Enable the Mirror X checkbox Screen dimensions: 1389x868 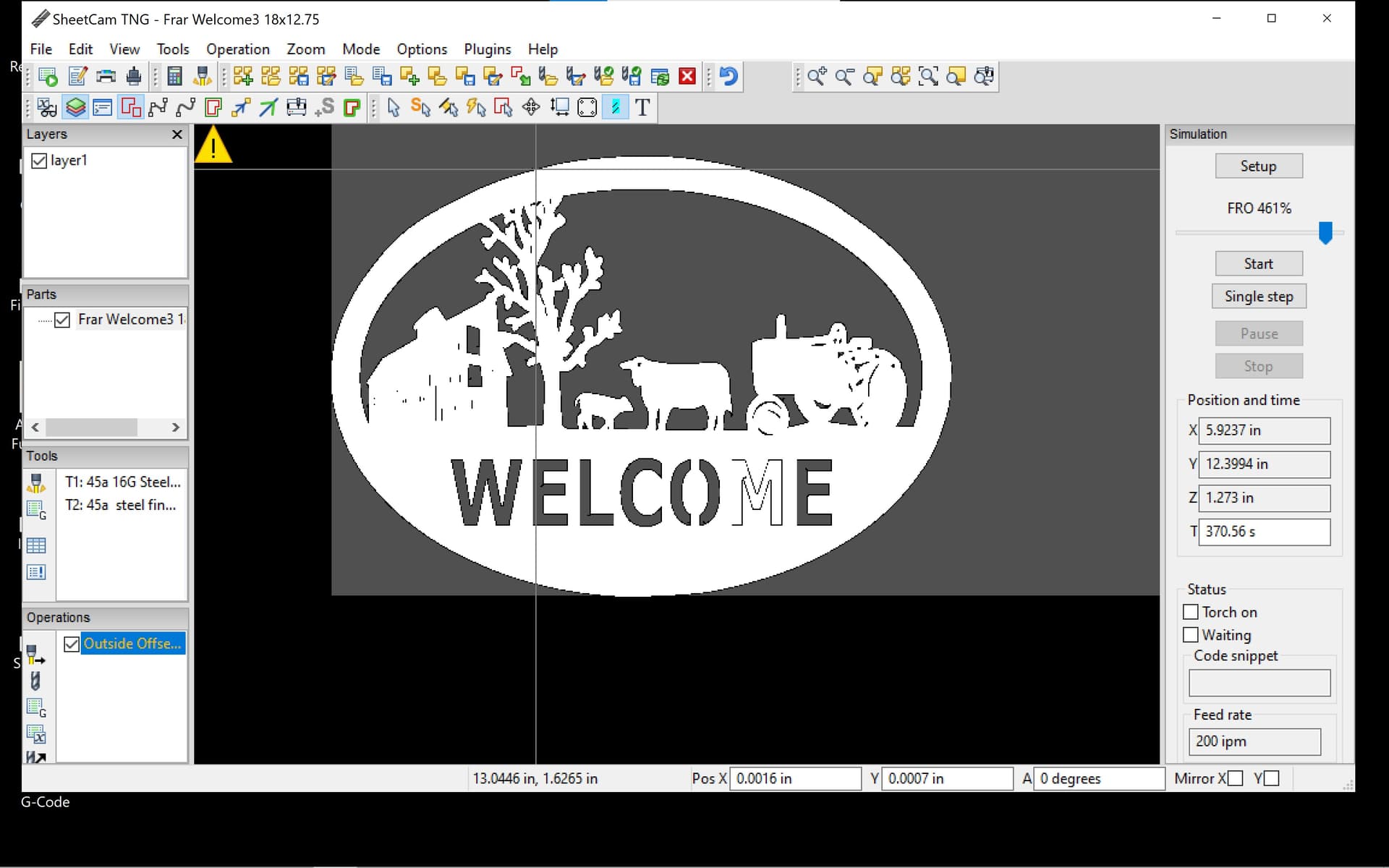tap(1236, 779)
